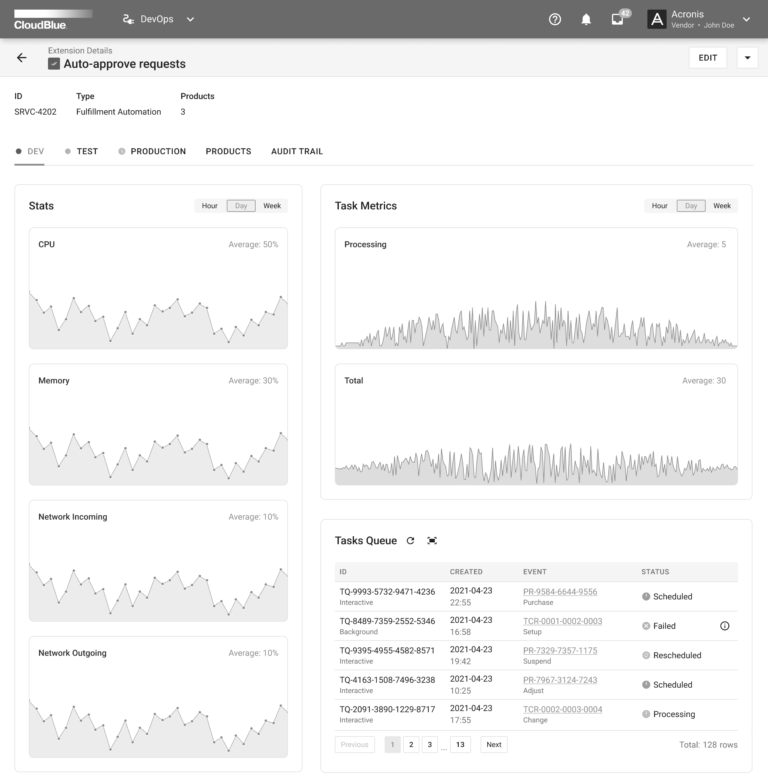
Task: Click task ID TQ-2091-3890-1229-8717
Action: tap(387, 709)
